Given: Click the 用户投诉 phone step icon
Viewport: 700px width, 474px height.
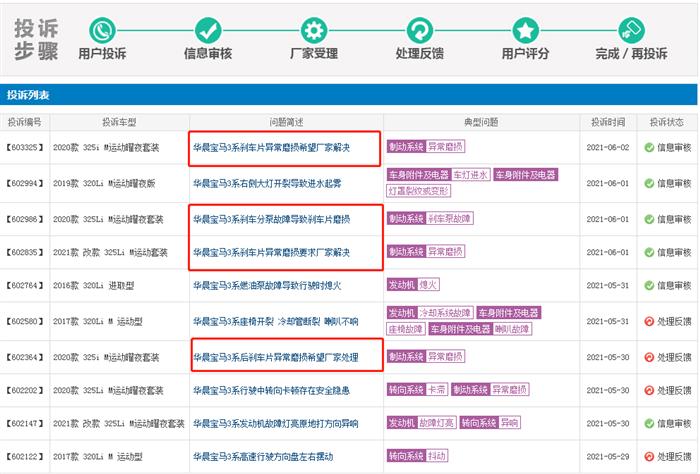Looking at the screenshot, I should point(102,30).
